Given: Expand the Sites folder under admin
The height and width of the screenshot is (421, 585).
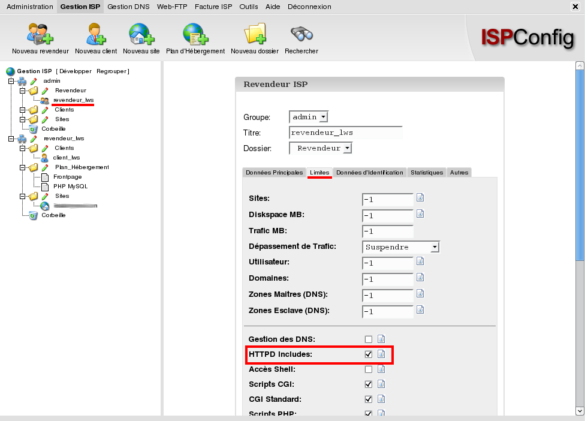Looking at the screenshot, I should coord(22,119).
